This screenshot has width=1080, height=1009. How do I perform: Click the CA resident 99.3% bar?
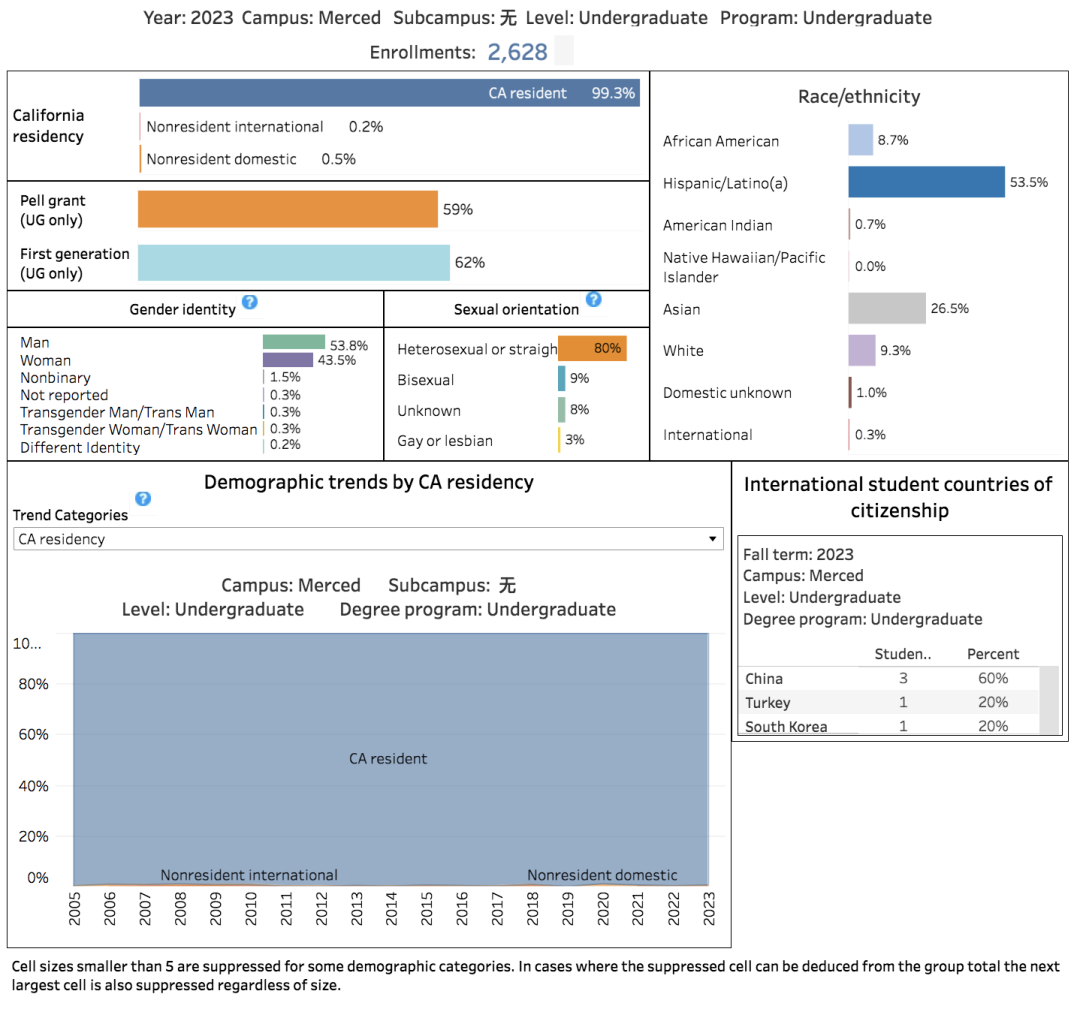[x=389, y=93]
